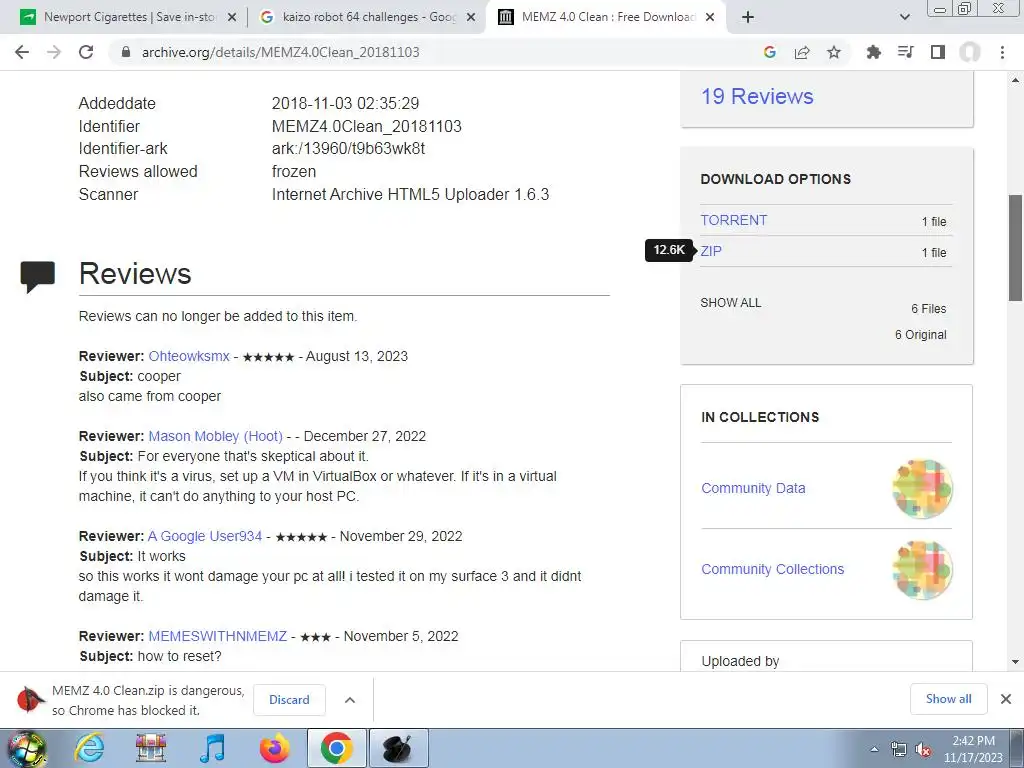1024x768 pixels.
Task: Open Chrome three-dot menu
Action: click(x=1002, y=52)
